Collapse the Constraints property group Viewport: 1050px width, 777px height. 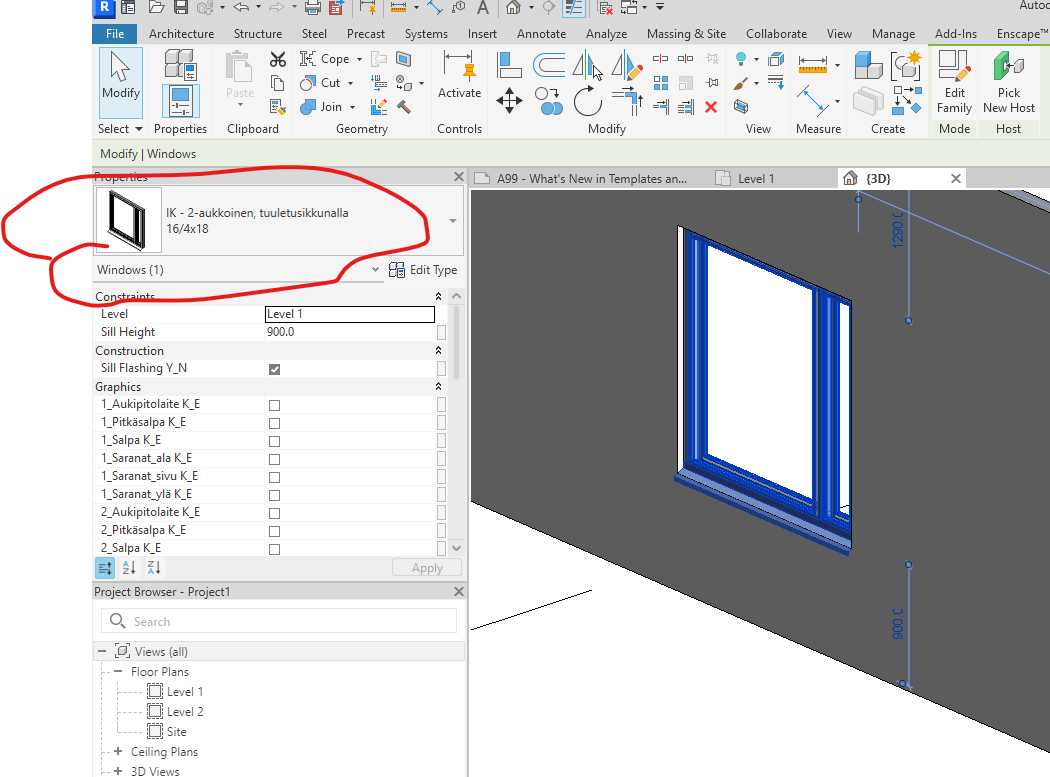coord(438,296)
